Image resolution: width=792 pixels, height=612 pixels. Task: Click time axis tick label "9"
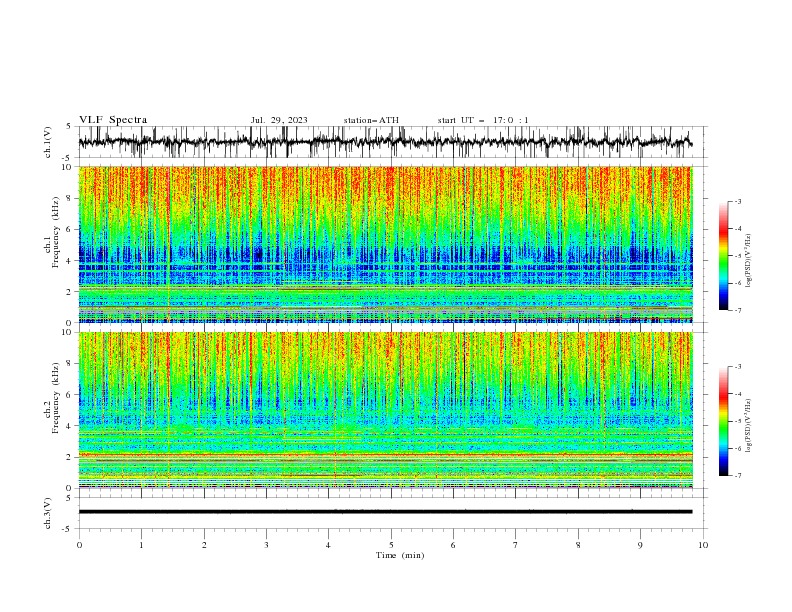tap(640, 545)
